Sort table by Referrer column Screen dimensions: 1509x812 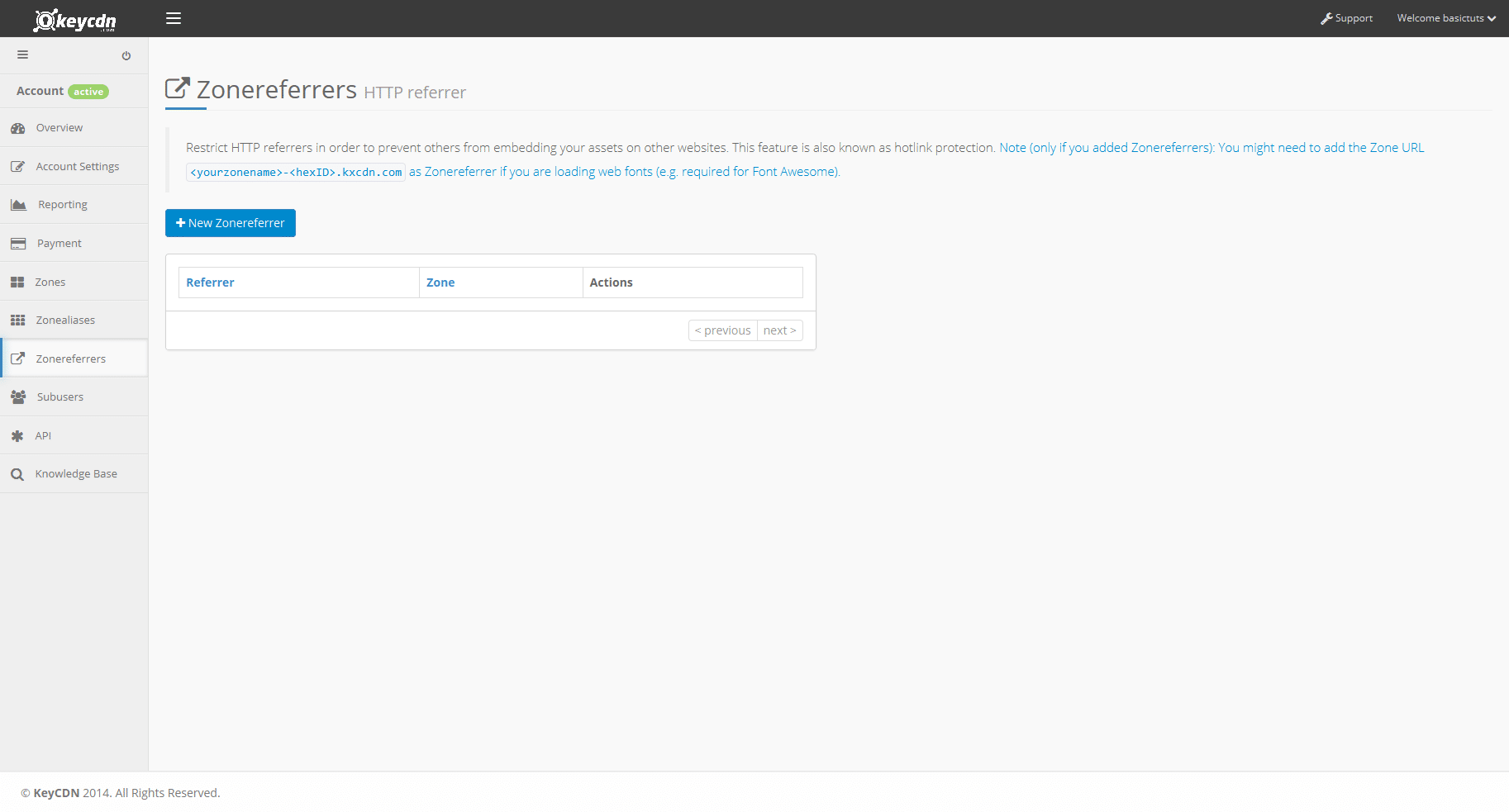click(x=210, y=283)
